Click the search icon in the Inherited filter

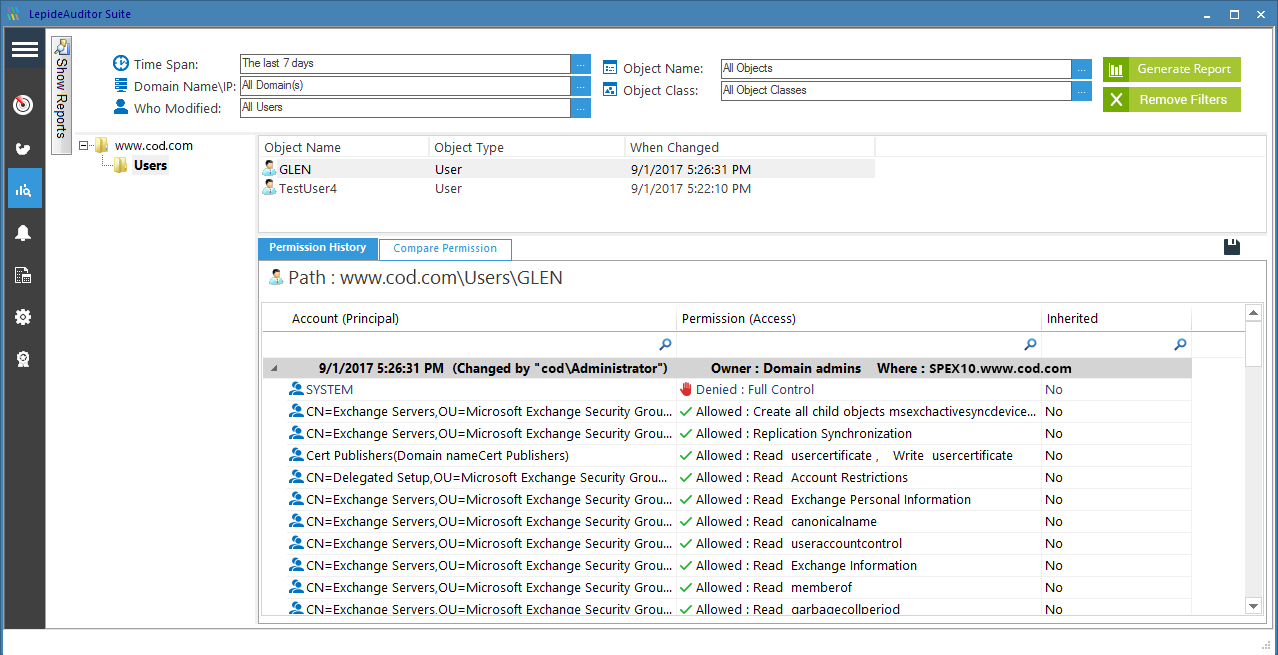click(x=1181, y=344)
